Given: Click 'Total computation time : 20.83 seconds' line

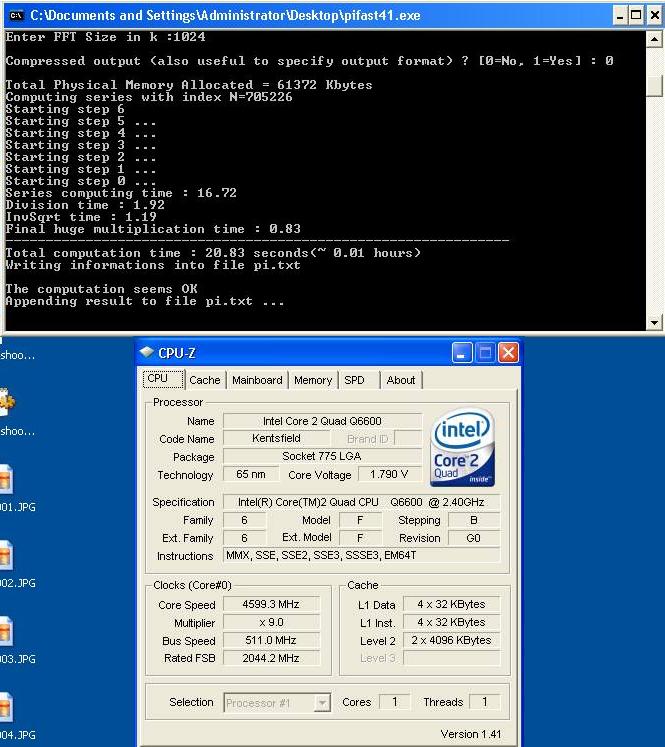Looking at the screenshot, I should click(x=213, y=253).
